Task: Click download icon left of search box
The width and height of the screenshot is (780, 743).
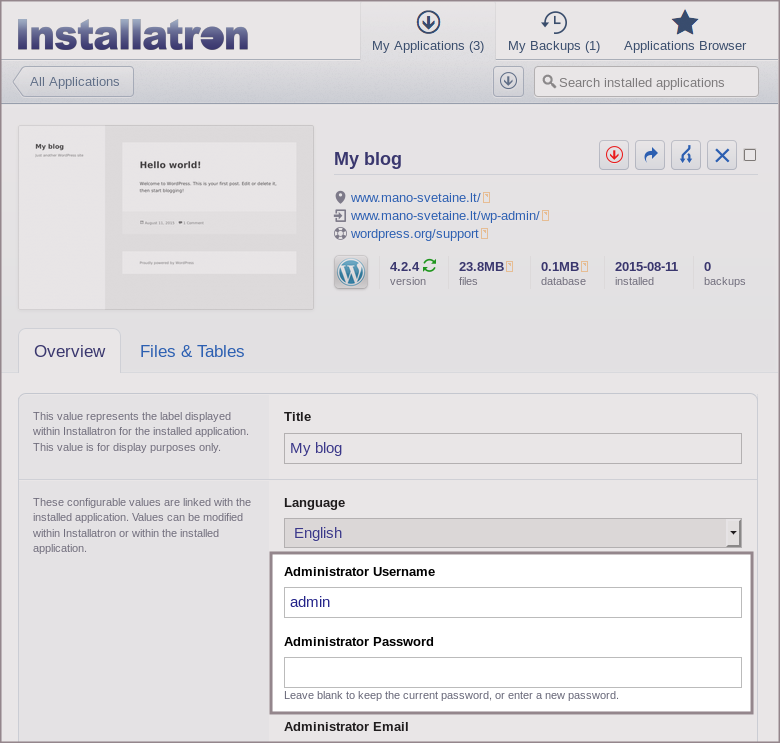Action: (x=508, y=82)
